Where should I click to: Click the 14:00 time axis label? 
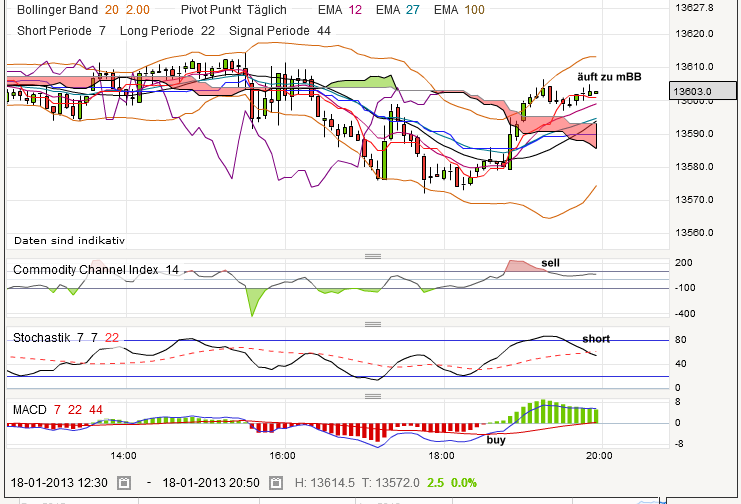(123, 456)
